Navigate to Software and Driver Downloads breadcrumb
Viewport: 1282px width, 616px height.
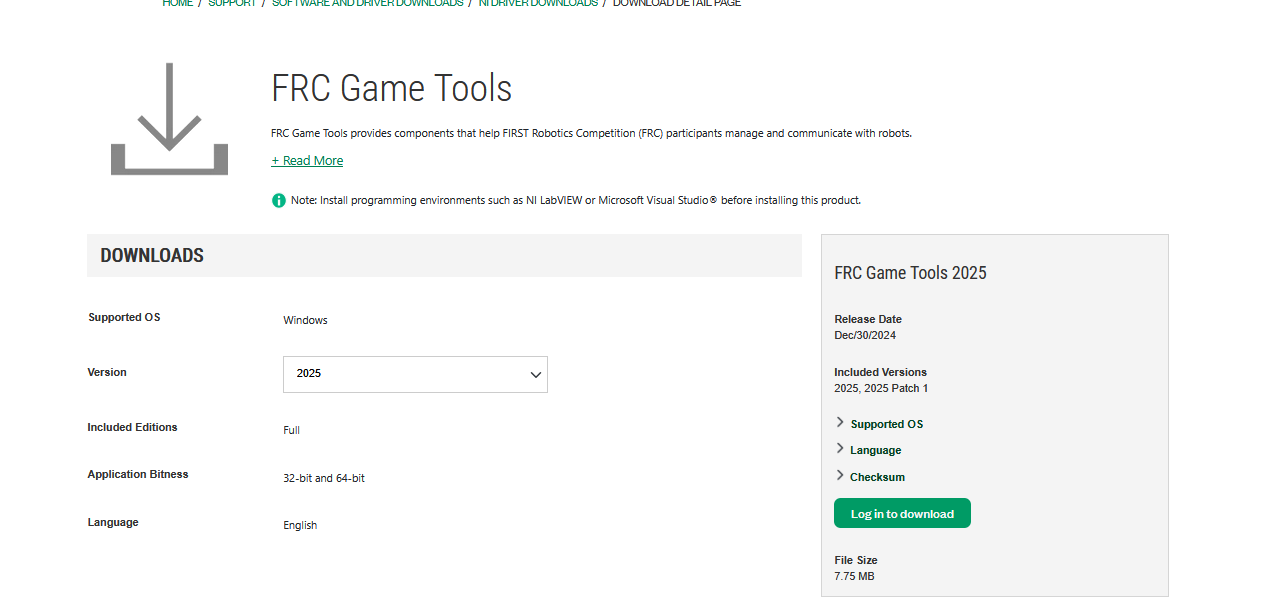[x=367, y=3]
